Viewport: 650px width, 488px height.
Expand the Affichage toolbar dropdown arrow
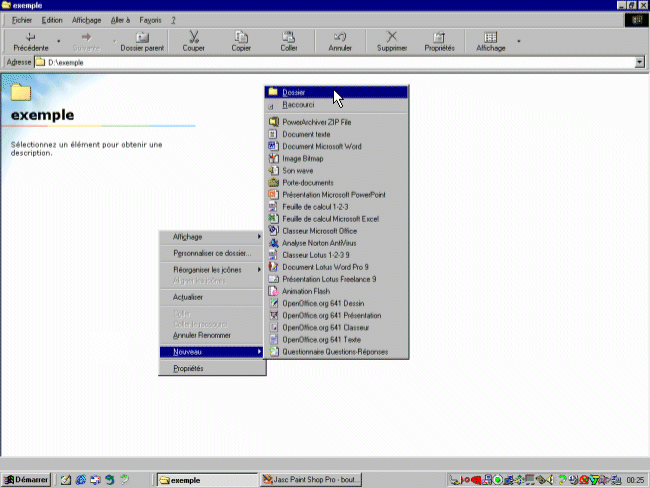tap(519, 41)
